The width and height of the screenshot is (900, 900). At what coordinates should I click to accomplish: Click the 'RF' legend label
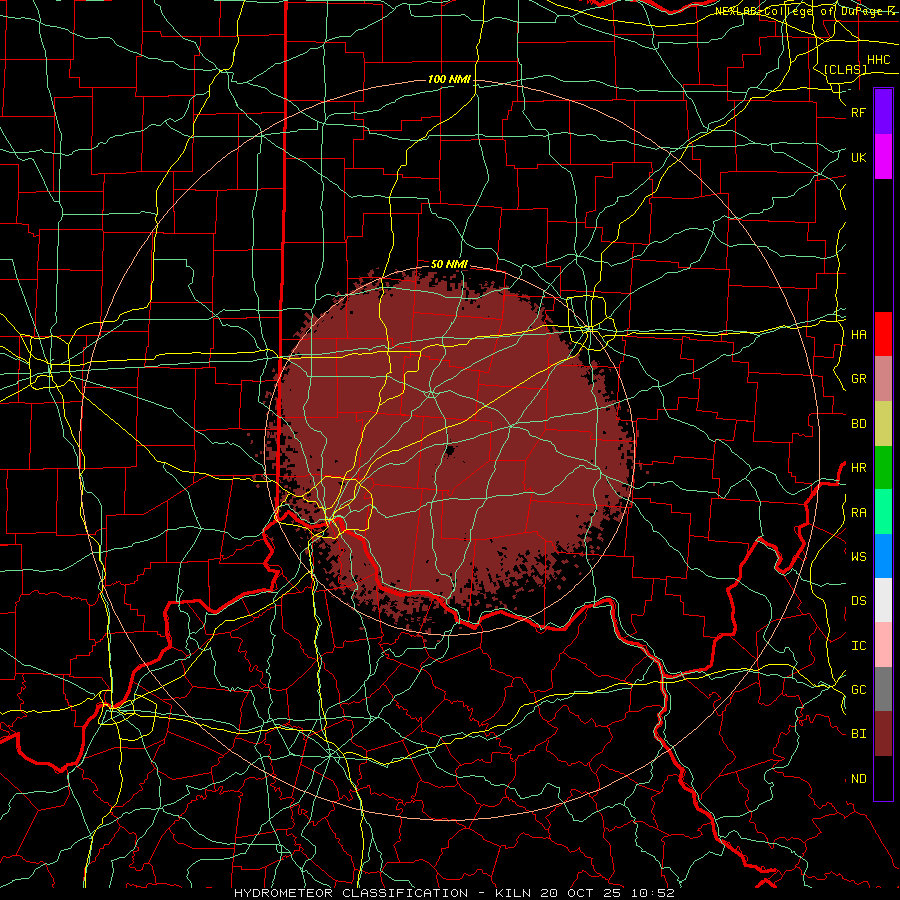[x=858, y=112]
